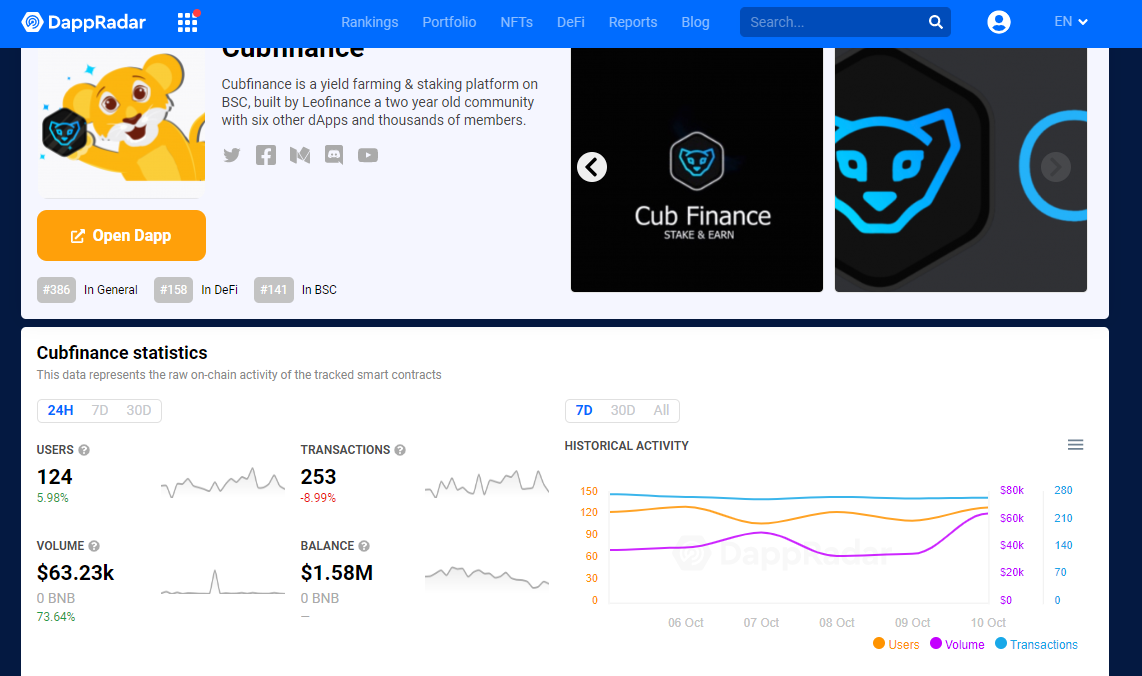This screenshot has height=676, width=1142.
Task: Click the 10 Oct chart axis label
Action: coord(988,623)
